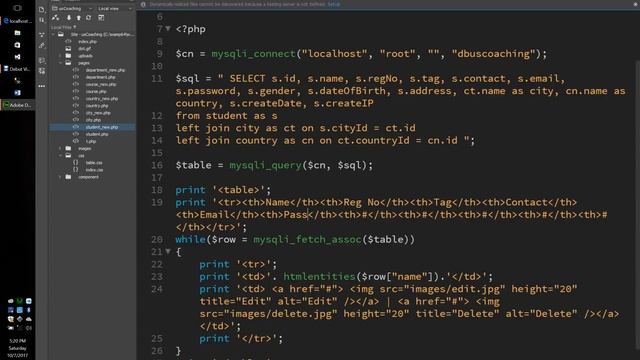Select department_new.php file
Image resolution: width=640 pixels, height=360 pixels.
(x=105, y=70)
